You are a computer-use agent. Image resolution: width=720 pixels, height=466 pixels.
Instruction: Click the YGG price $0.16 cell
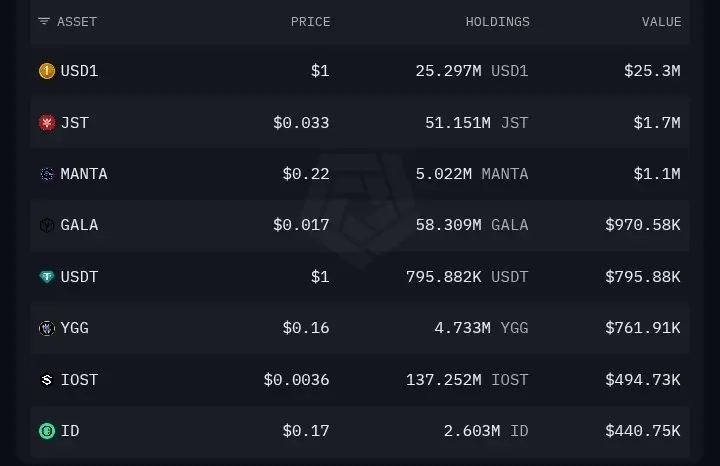pyautogui.click(x=306, y=328)
